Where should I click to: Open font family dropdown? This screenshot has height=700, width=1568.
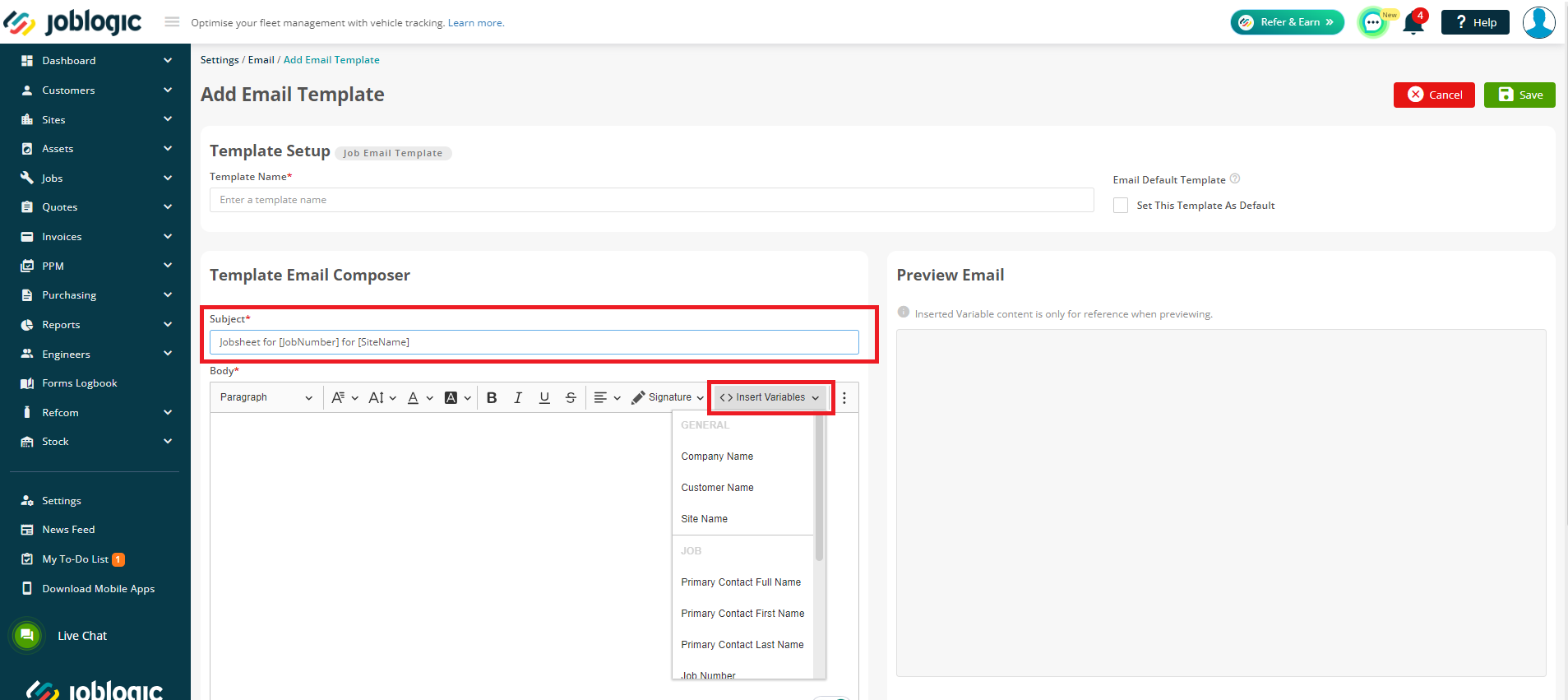coord(345,397)
